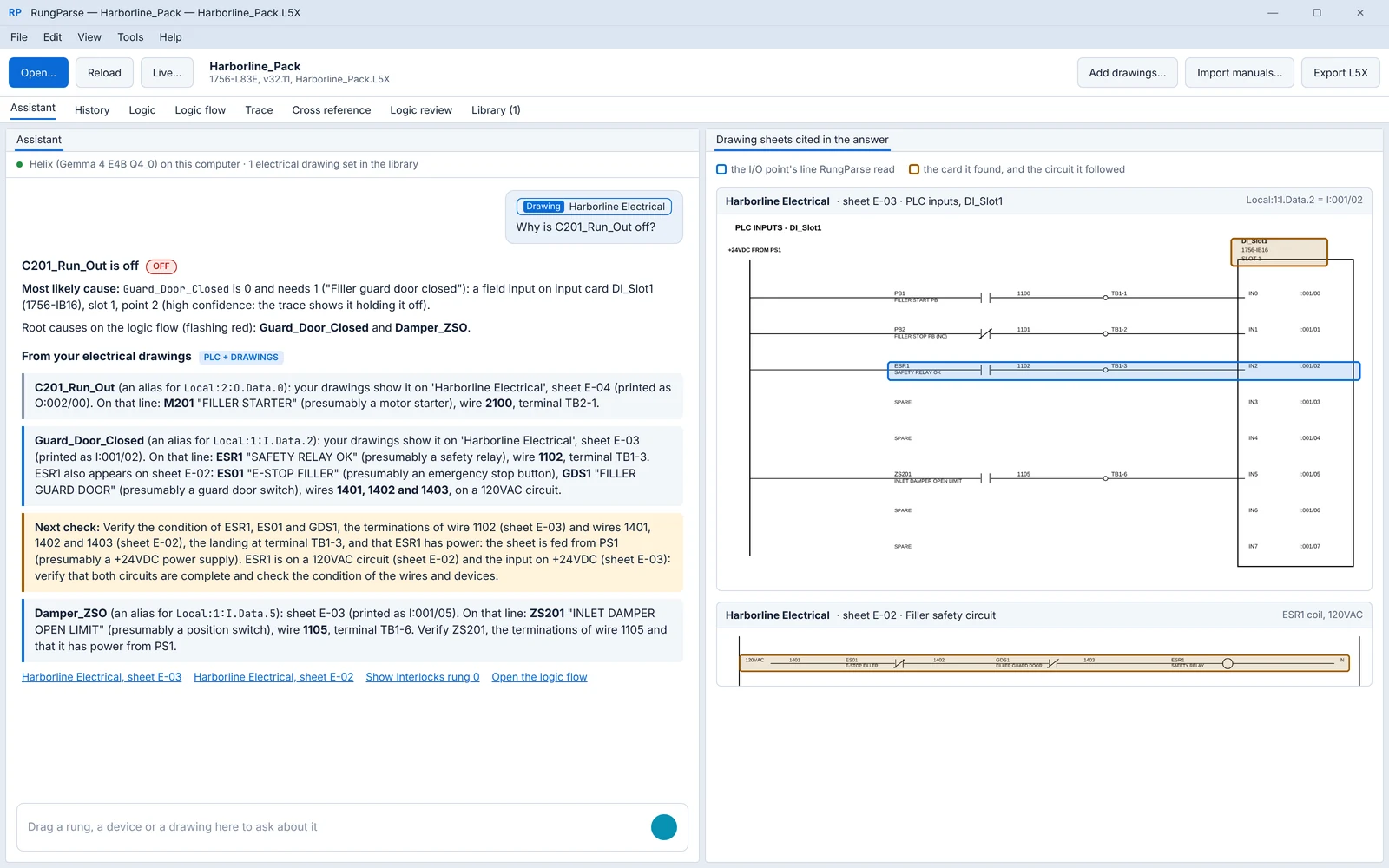Image resolution: width=1389 pixels, height=868 pixels.
Task: Reload the Harborline_Pack project
Action: click(x=104, y=73)
